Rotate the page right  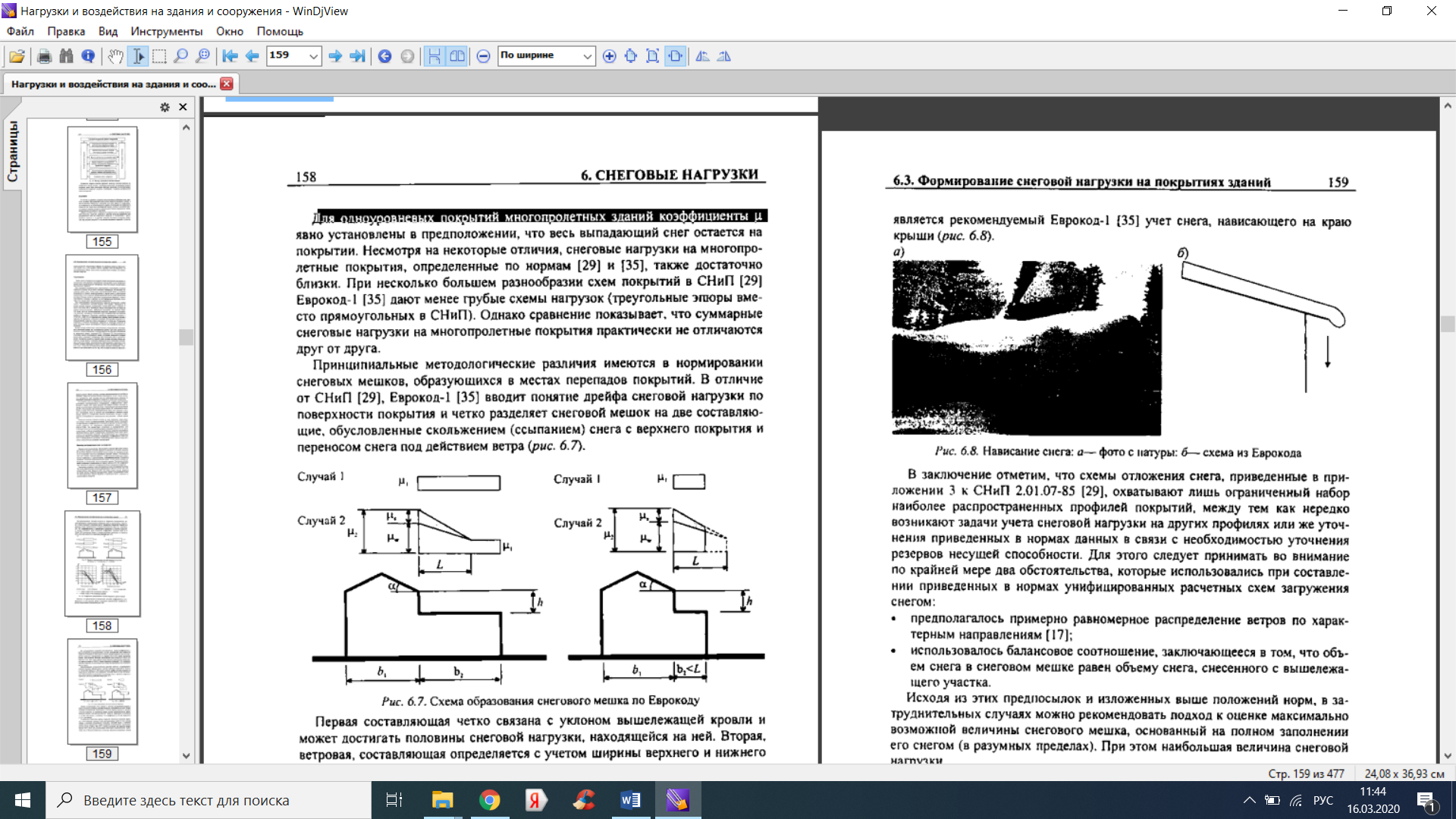pos(724,56)
